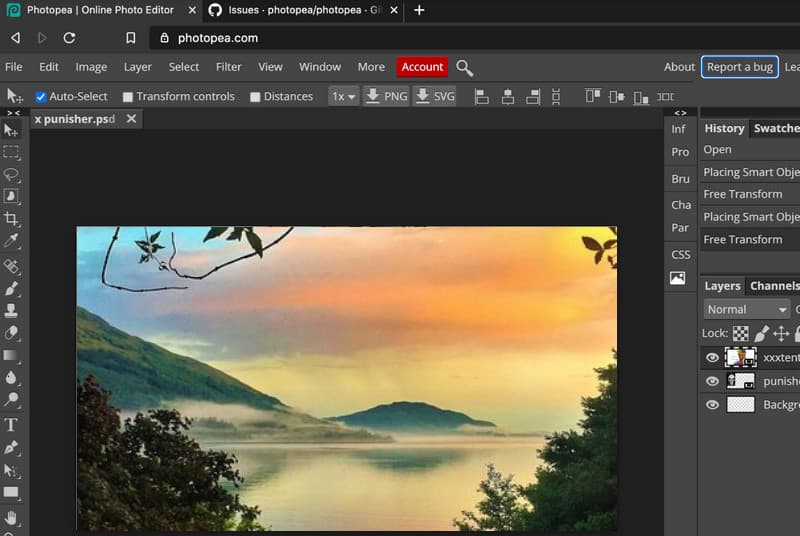Choose the Hand tool

(12, 517)
